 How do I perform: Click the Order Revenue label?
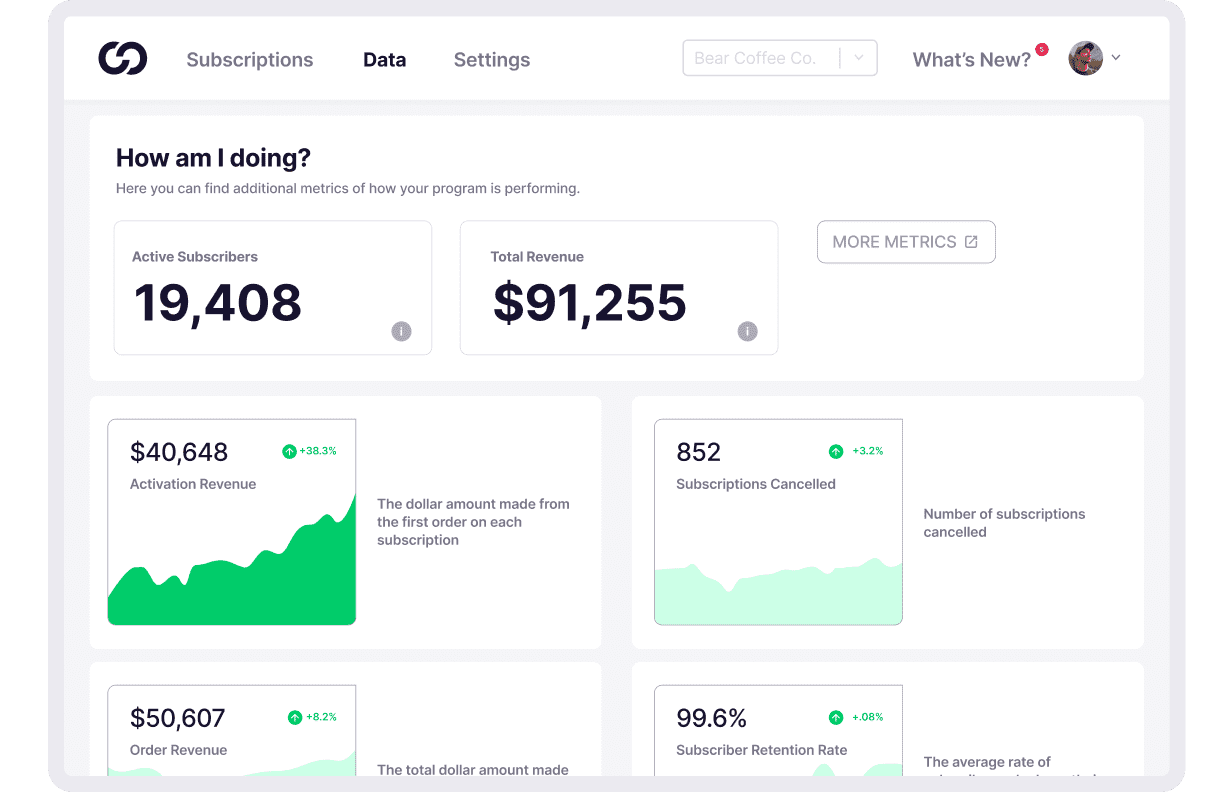point(178,750)
